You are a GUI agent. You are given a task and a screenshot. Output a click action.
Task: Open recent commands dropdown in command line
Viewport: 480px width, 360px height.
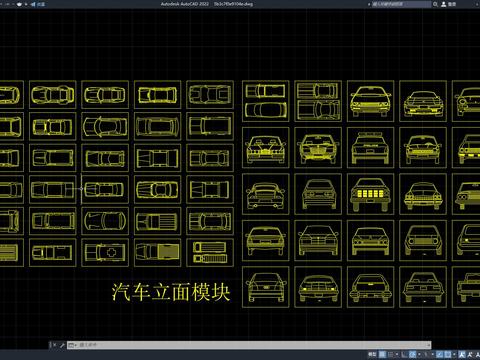tap(72, 345)
